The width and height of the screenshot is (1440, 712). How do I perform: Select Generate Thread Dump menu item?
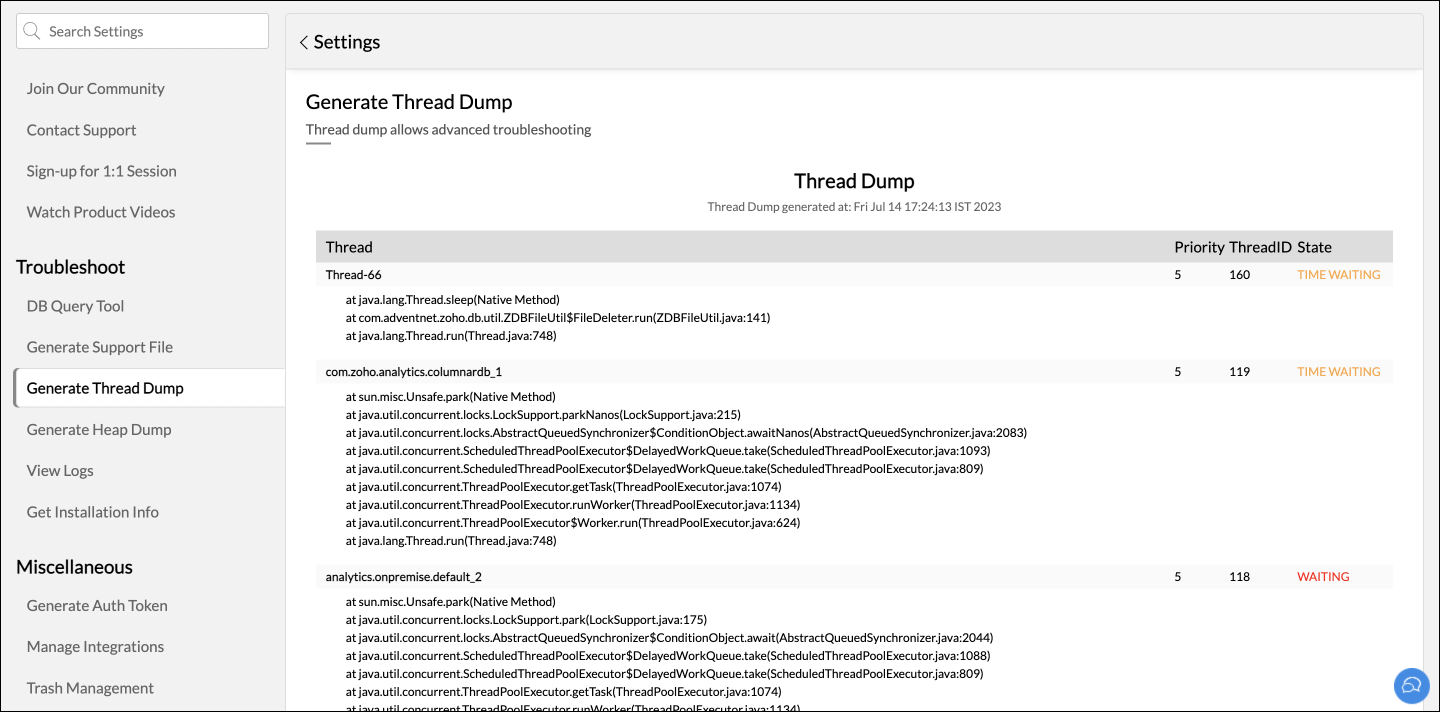coord(105,388)
